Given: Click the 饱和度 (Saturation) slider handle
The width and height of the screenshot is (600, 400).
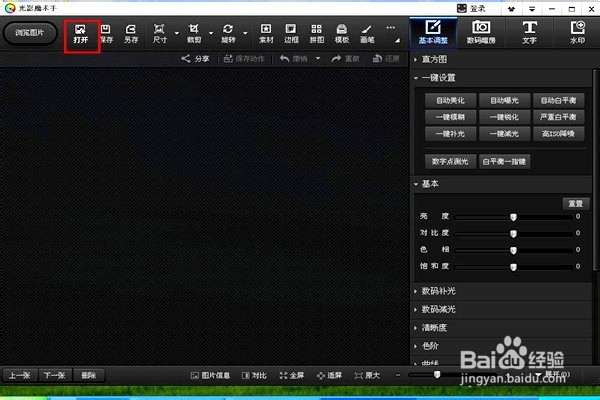Looking at the screenshot, I should click(x=513, y=267).
